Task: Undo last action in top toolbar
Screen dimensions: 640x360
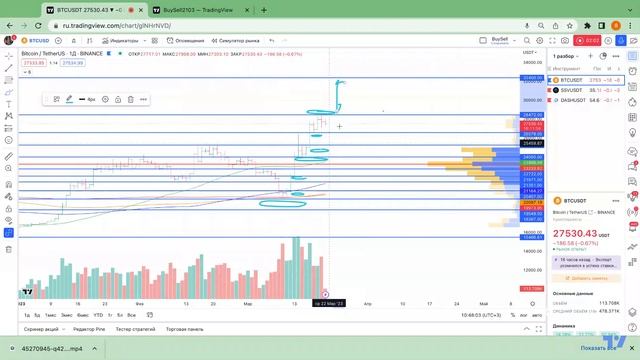Action: (x=272, y=40)
